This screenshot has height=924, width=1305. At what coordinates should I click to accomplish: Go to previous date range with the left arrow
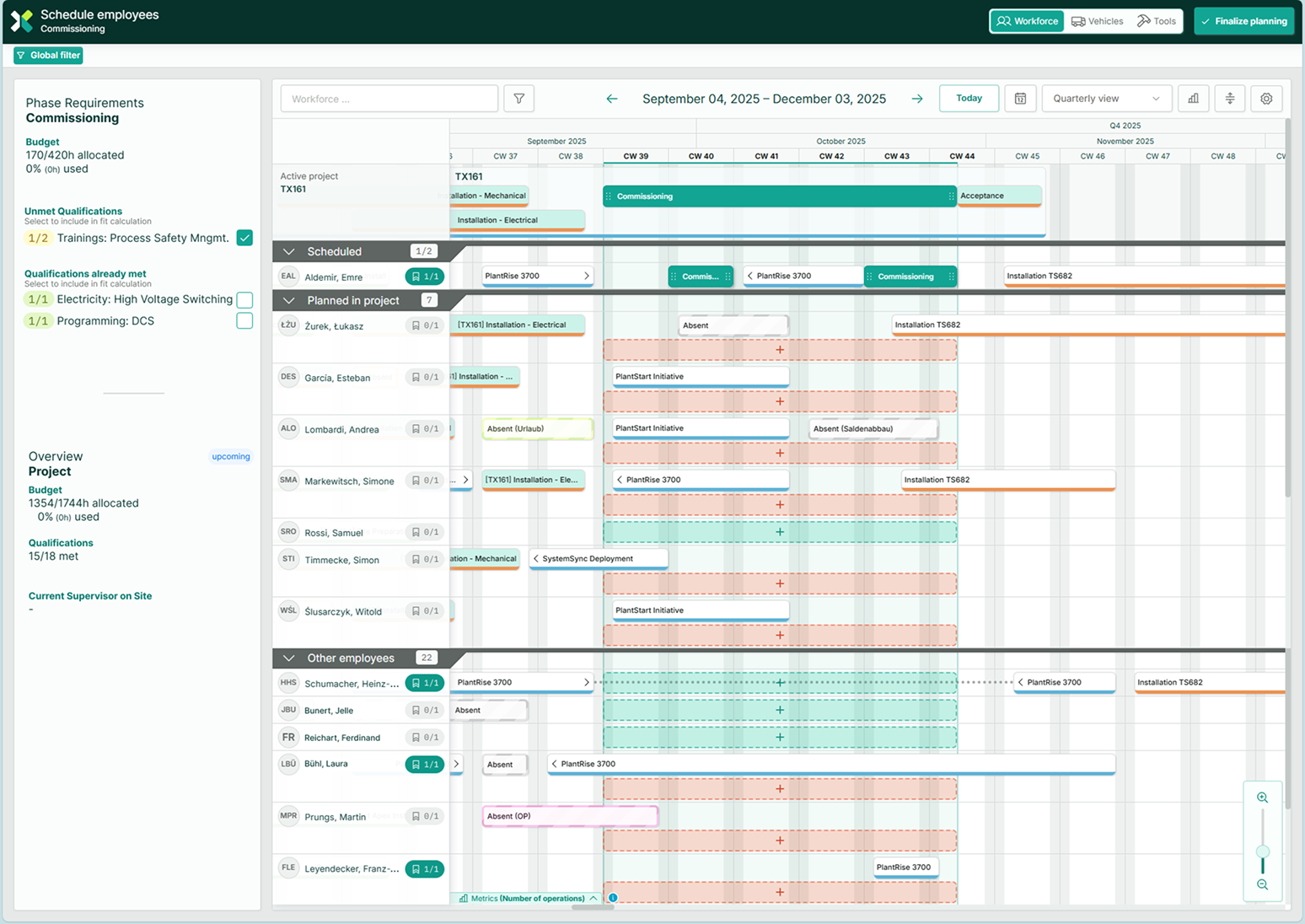612,99
